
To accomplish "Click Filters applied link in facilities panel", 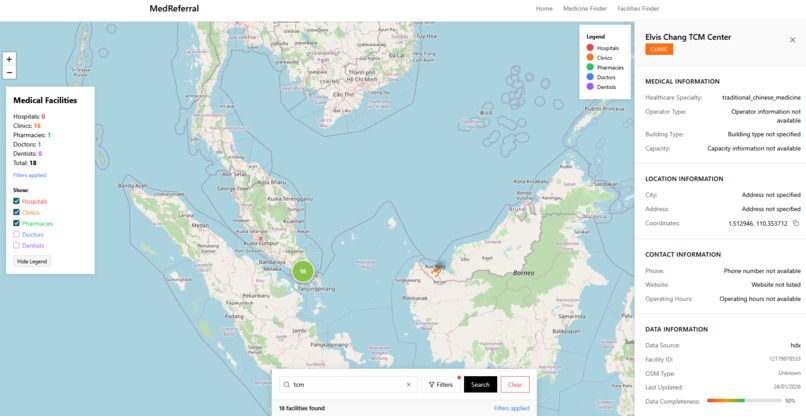I will [30, 175].
